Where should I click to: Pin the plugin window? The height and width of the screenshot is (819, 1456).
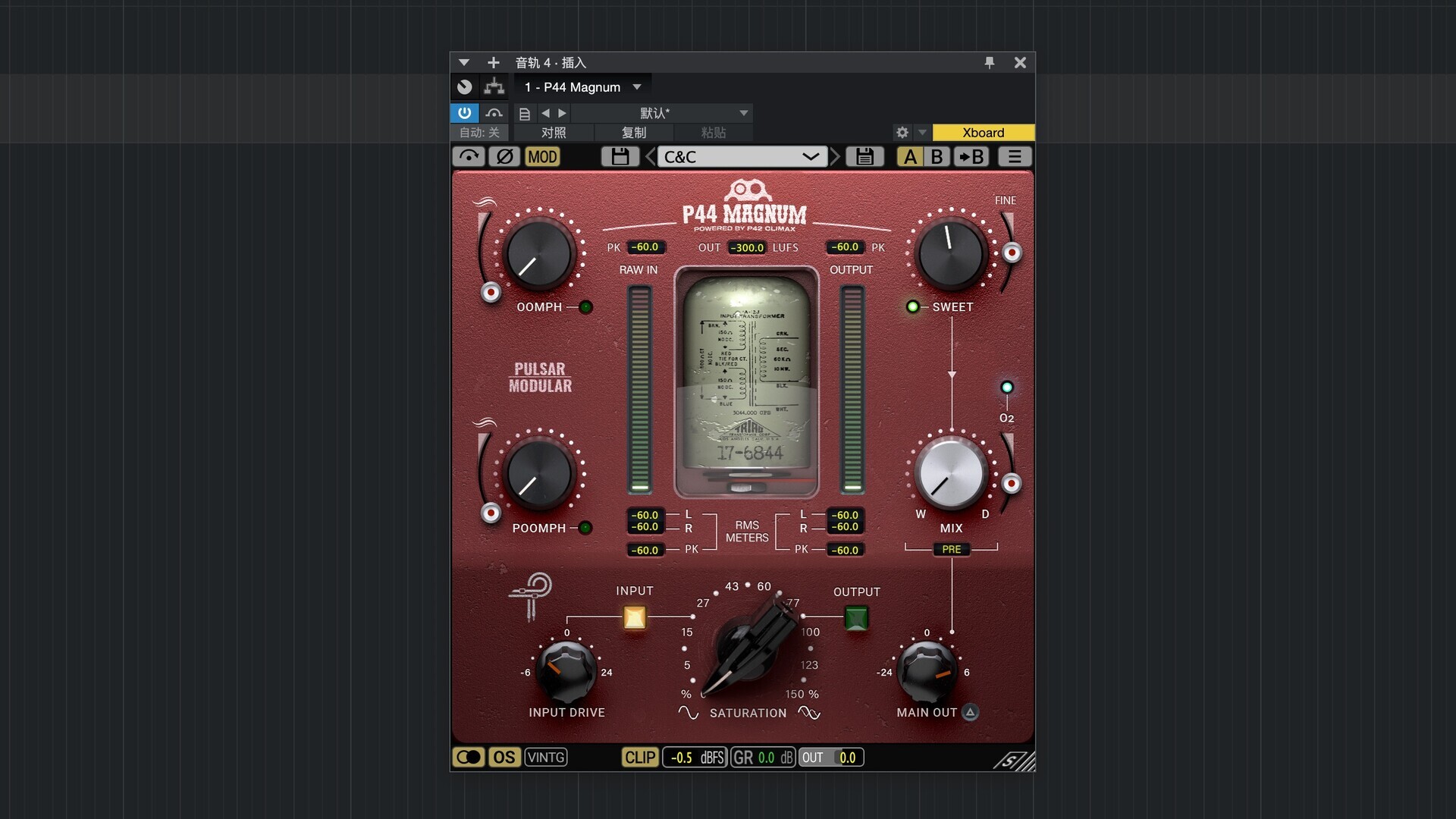point(989,63)
